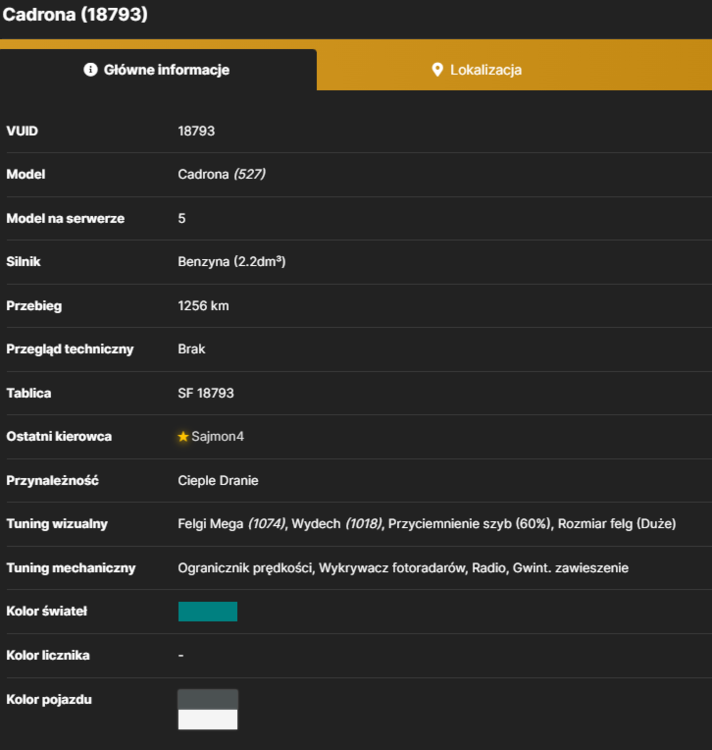The image size is (712, 750).
Task: Click the Tablica row label
Action: (x=29, y=393)
